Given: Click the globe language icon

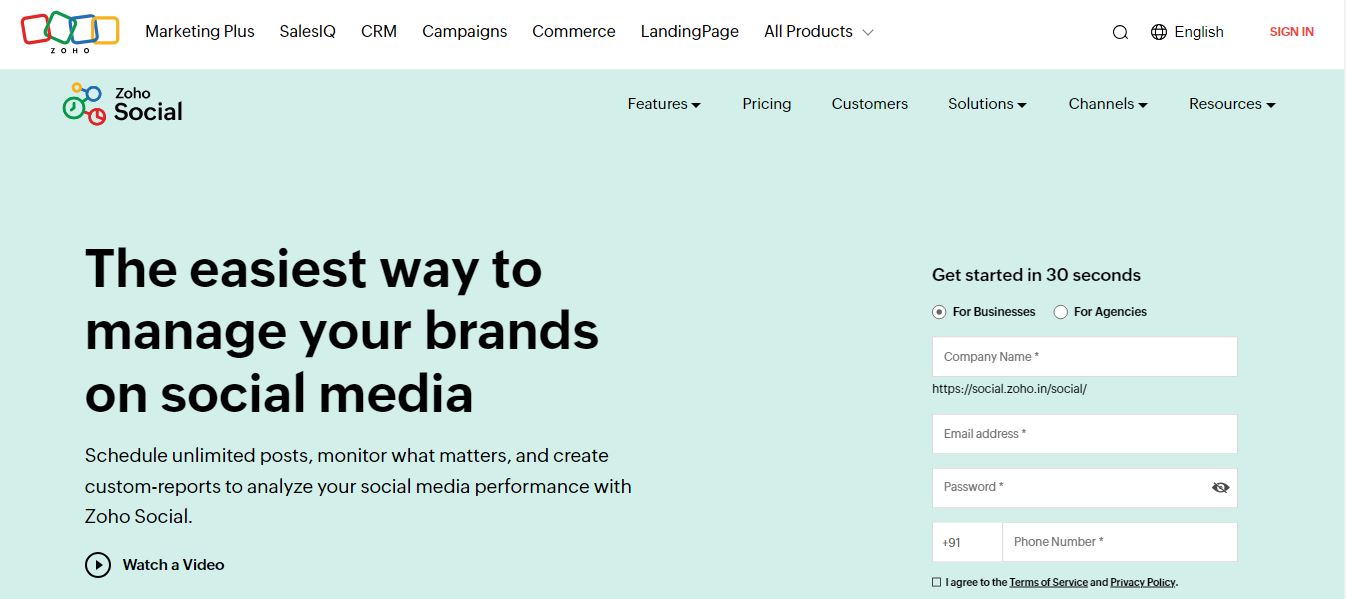Looking at the screenshot, I should click(1159, 32).
